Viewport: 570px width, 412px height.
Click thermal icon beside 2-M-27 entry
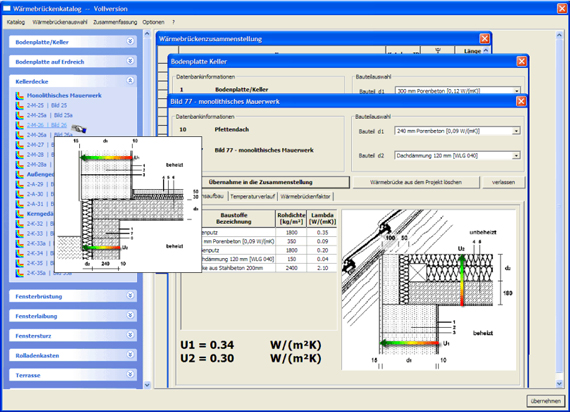tap(19, 145)
